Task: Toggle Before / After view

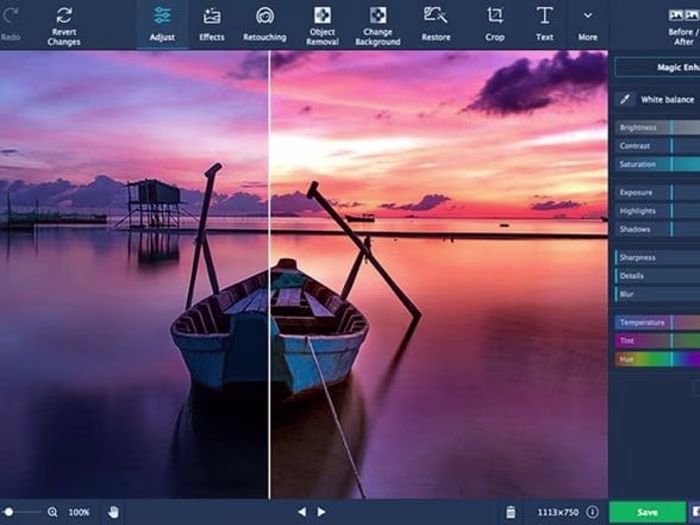Action: coord(683,27)
